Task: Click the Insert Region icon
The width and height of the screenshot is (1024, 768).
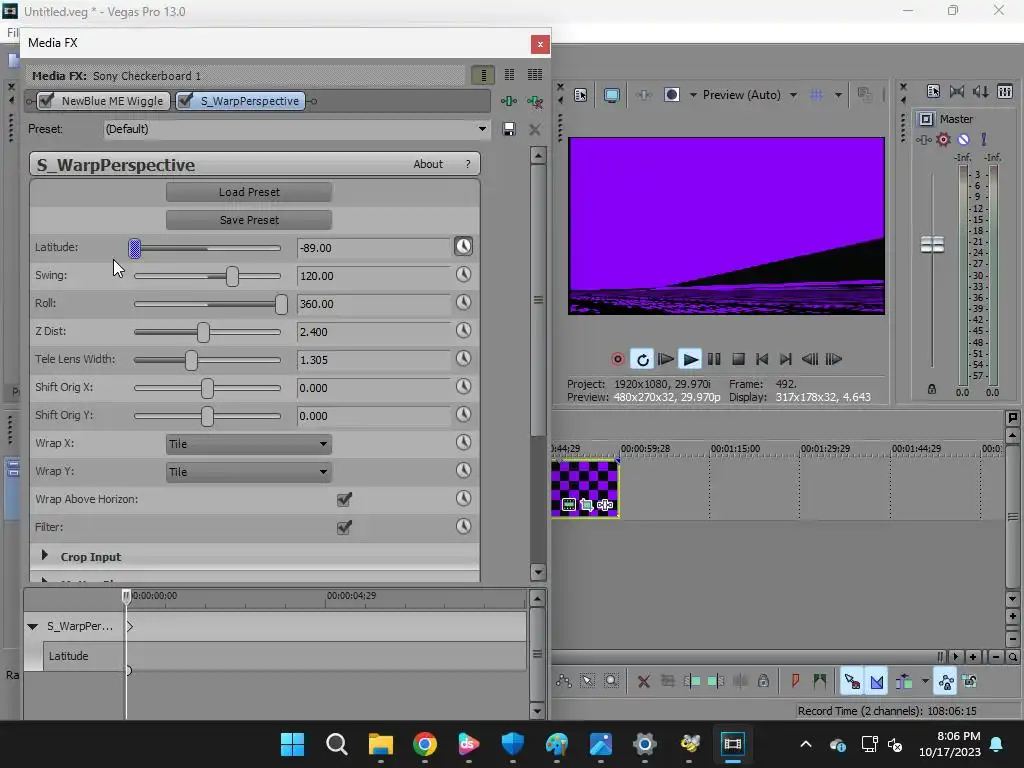Action: 820,681
